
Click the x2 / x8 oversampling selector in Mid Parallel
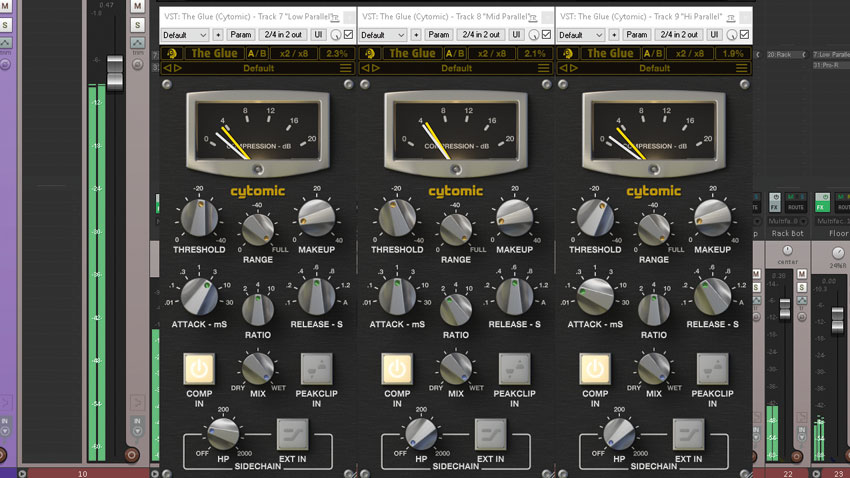491,54
